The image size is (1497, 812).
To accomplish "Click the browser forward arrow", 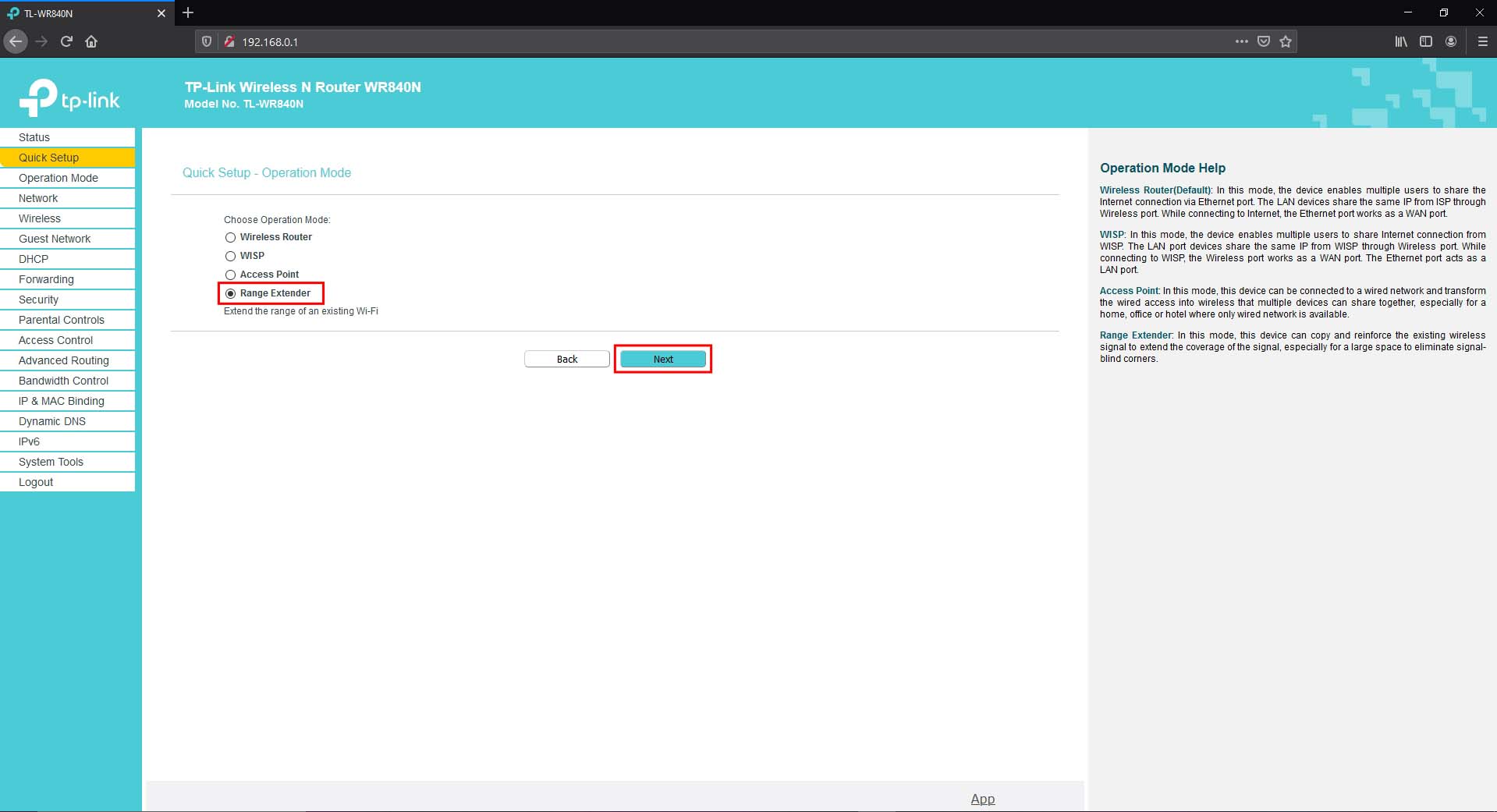I will pyautogui.click(x=41, y=41).
